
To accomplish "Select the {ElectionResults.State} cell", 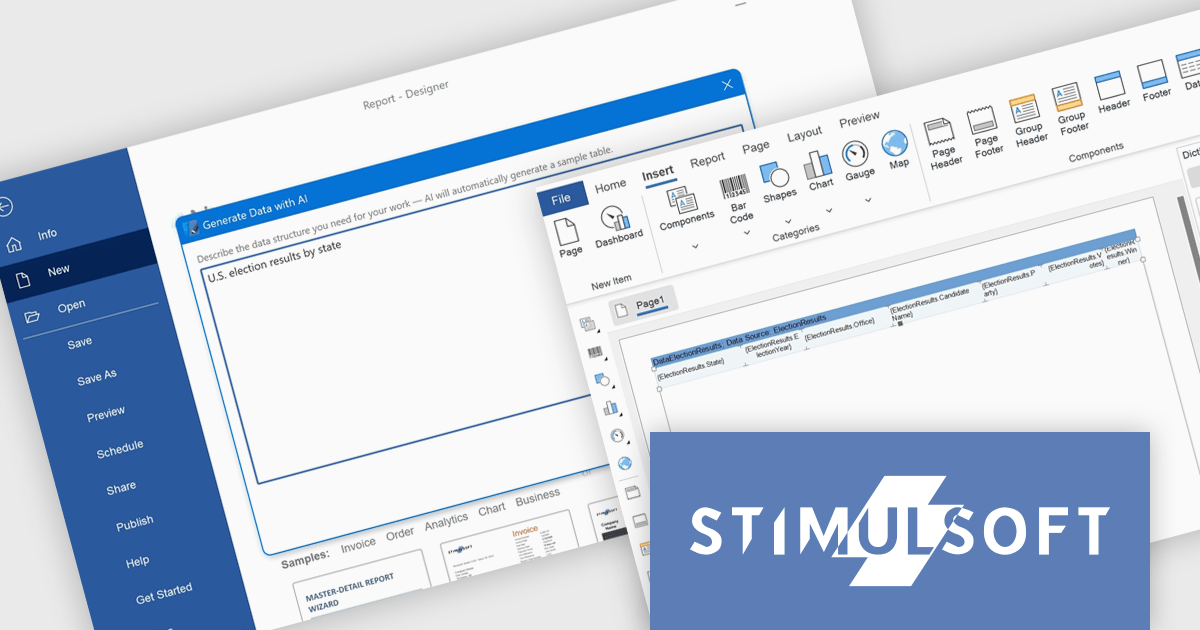I will tap(690, 367).
